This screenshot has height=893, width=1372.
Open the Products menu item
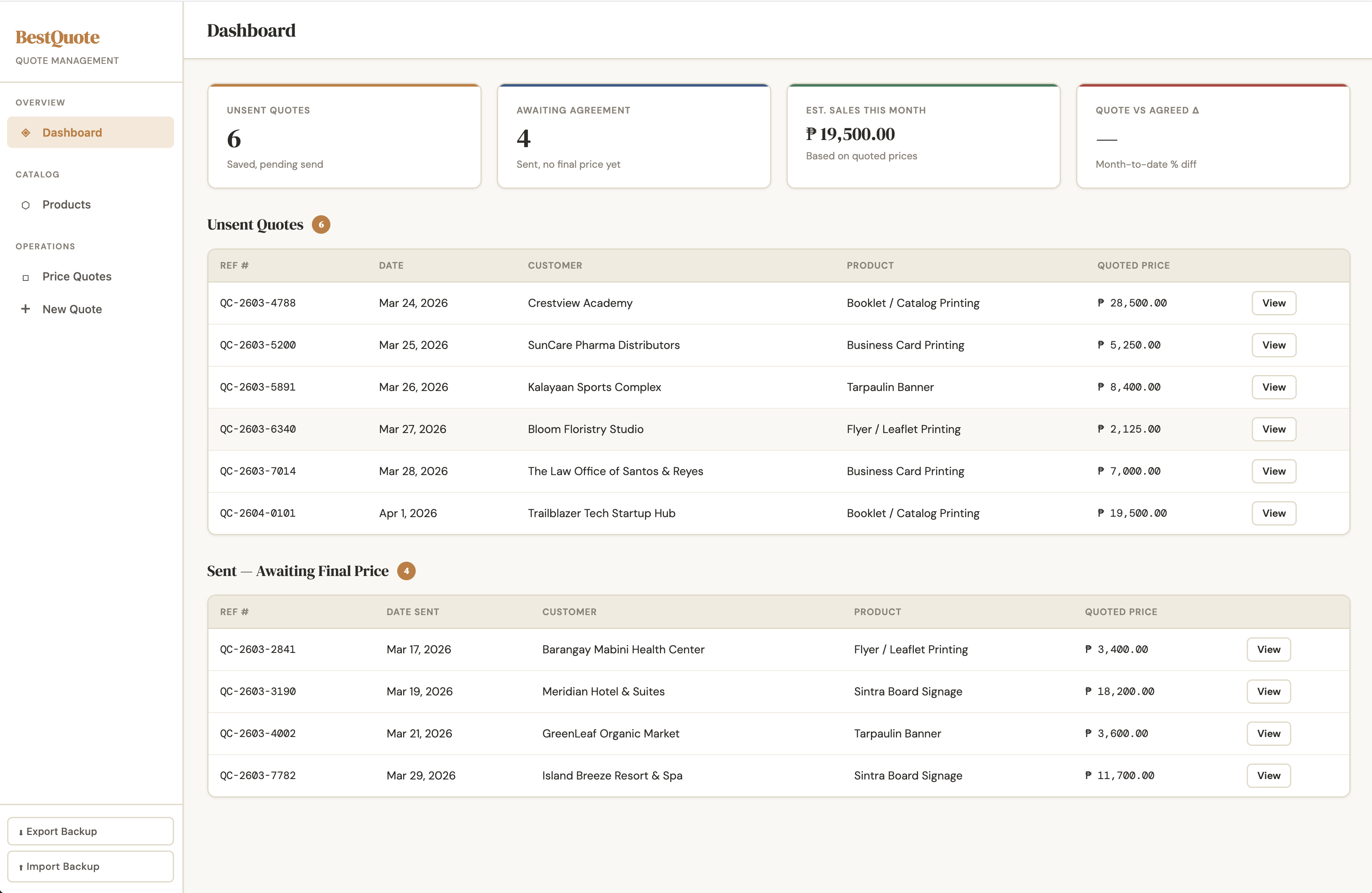[66, 205]
